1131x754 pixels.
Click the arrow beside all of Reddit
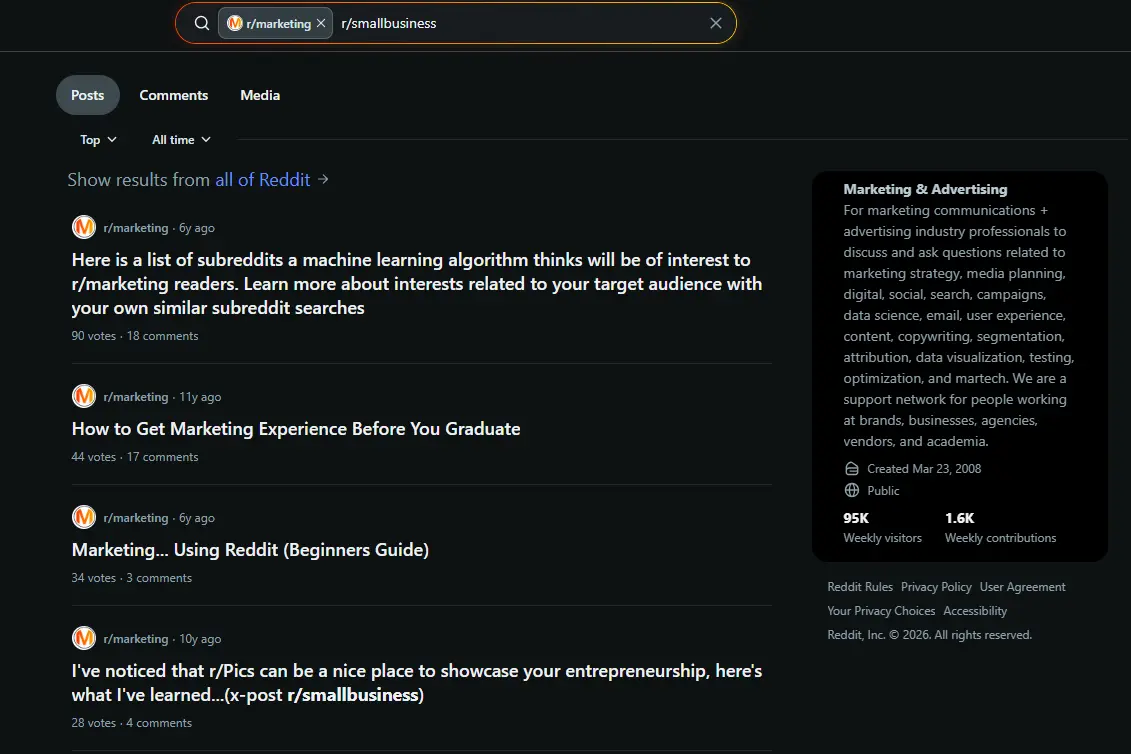(323, 179)
